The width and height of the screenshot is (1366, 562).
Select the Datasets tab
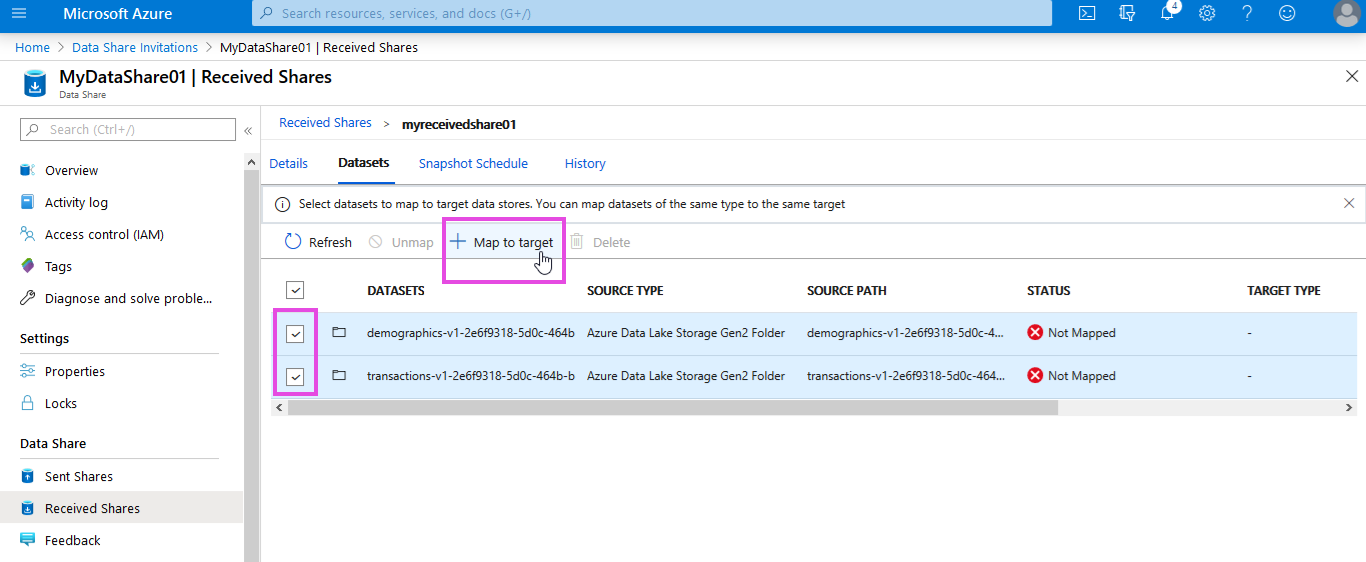coord(364,163)
